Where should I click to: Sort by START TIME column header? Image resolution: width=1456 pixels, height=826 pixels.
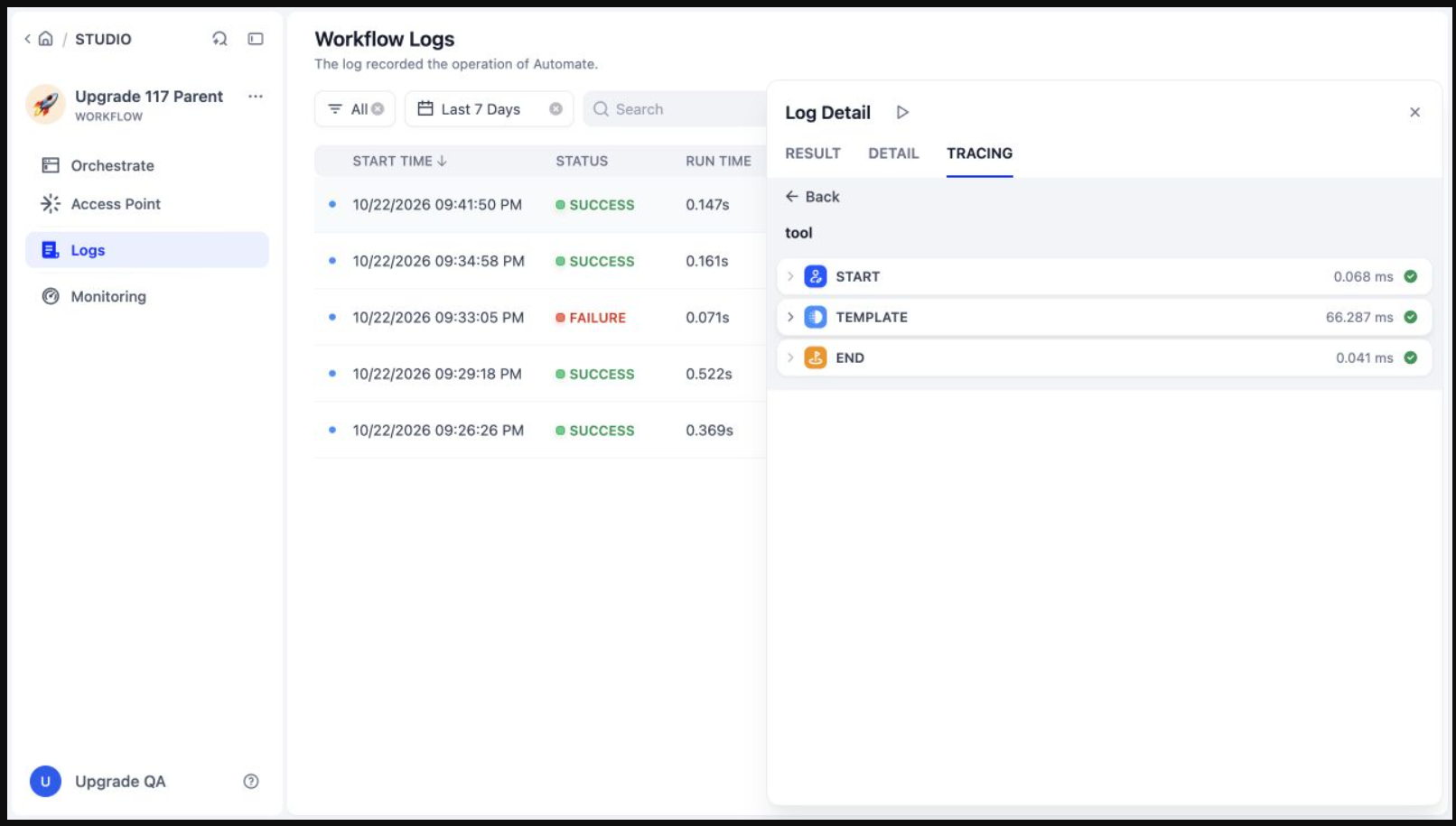pos(399,161)
